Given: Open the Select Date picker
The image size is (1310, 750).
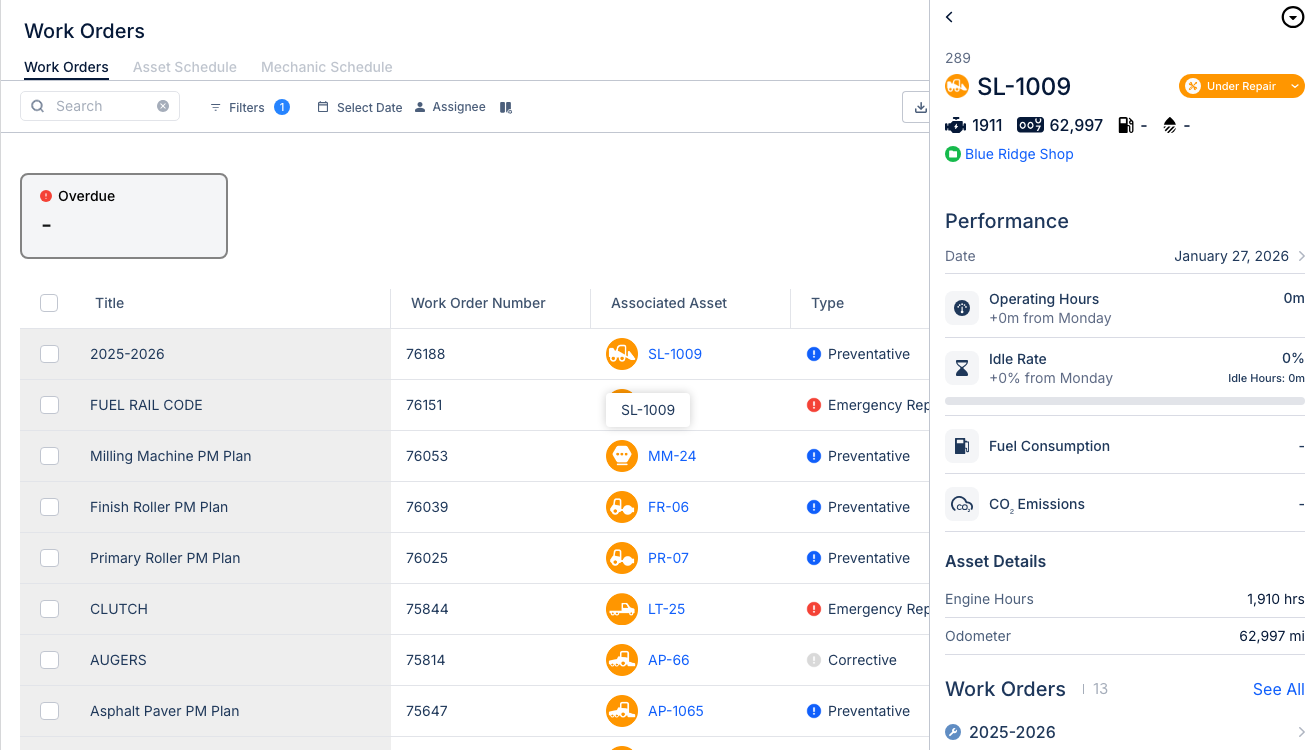Looking at the screenshot, I should tap(360, 107).
